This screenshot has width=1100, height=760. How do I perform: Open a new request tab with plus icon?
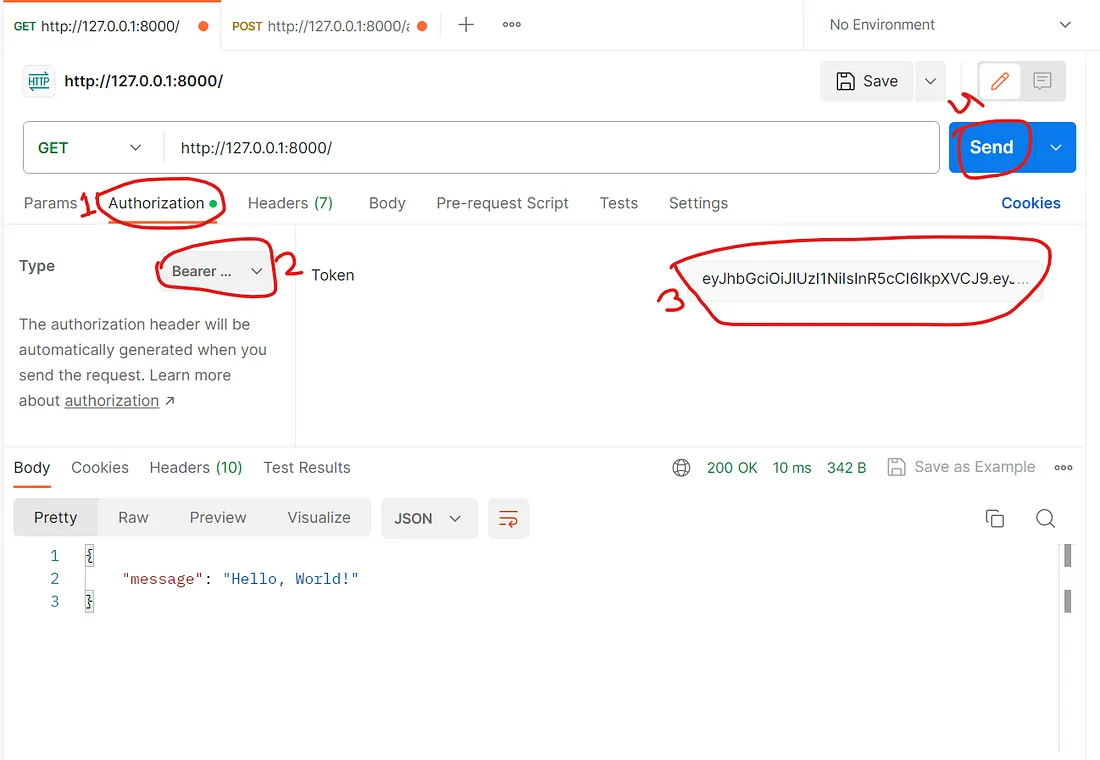click(465, 24)
